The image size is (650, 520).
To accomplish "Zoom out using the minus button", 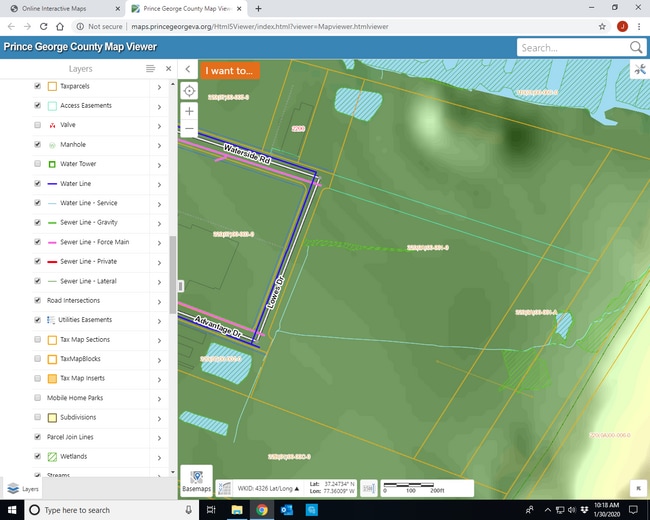I will point(189,128).
